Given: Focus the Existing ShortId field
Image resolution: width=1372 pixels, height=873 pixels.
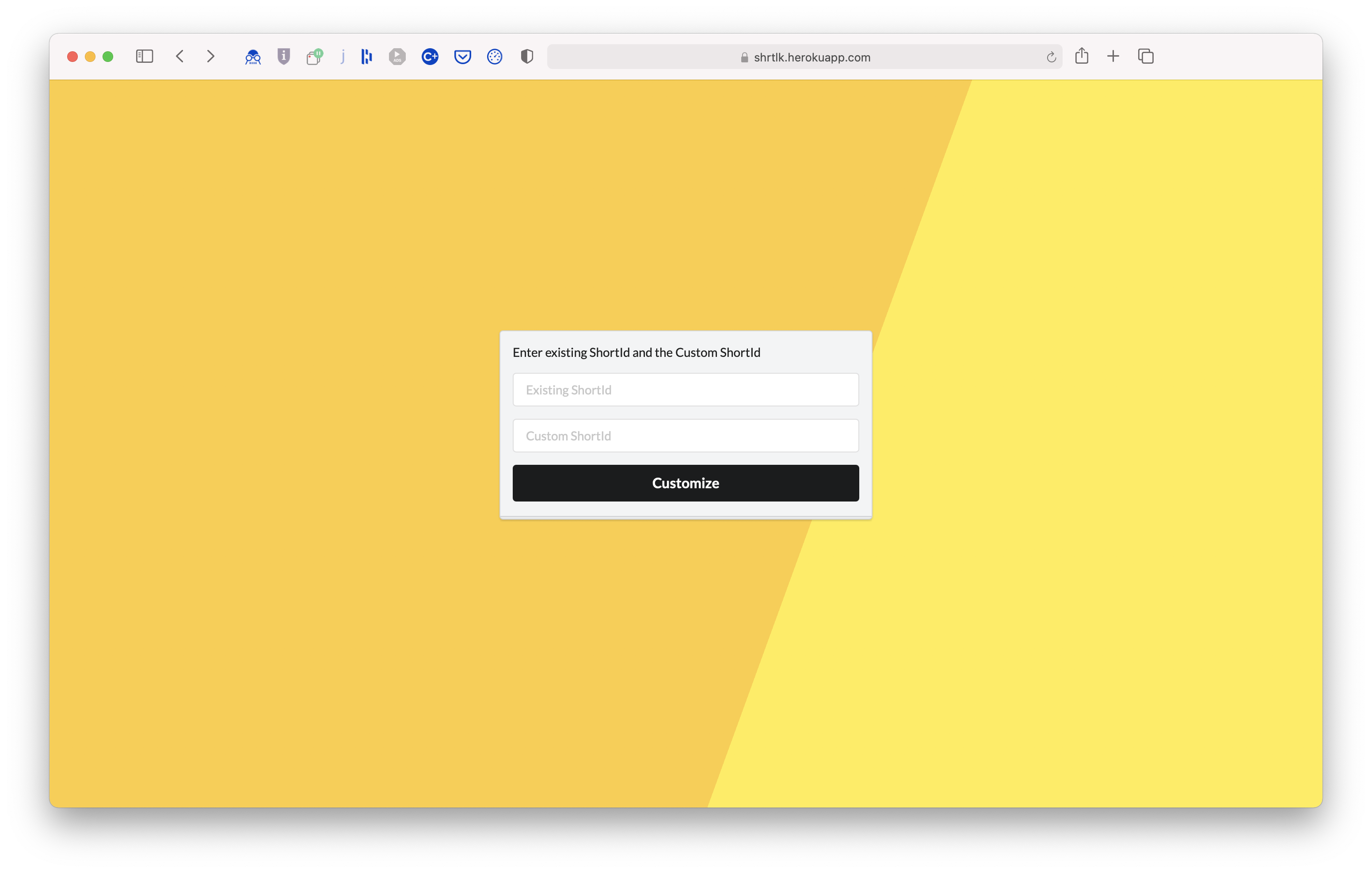Looking at the screenshot, I should tap(686, 390).
